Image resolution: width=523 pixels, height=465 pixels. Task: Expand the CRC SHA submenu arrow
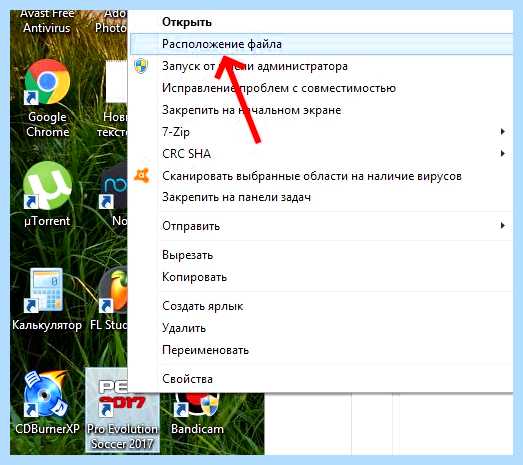(x=503, y=154)
